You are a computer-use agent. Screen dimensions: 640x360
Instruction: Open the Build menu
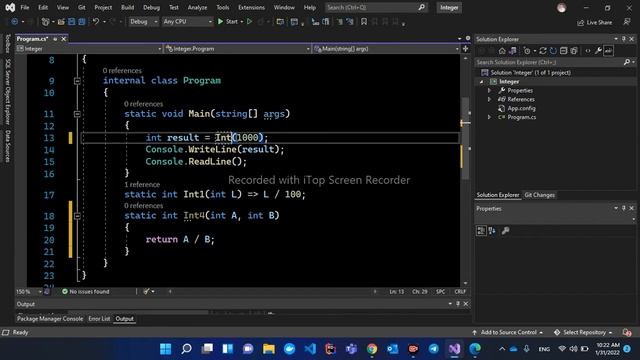pyautogui.click(x=127, y=8)
